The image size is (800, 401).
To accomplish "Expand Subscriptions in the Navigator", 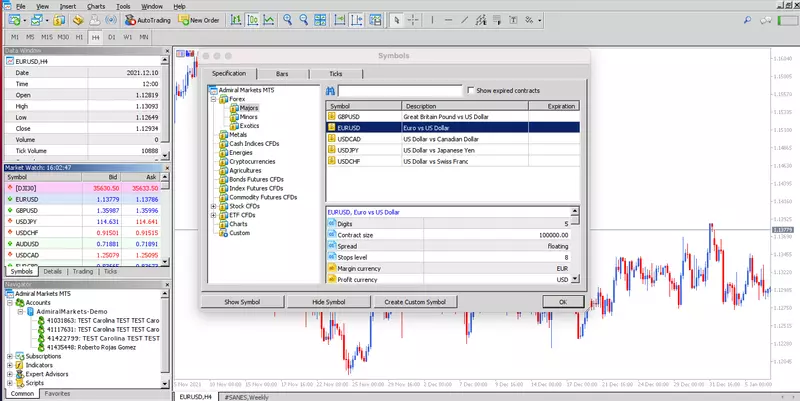I will tap(10, 356).
